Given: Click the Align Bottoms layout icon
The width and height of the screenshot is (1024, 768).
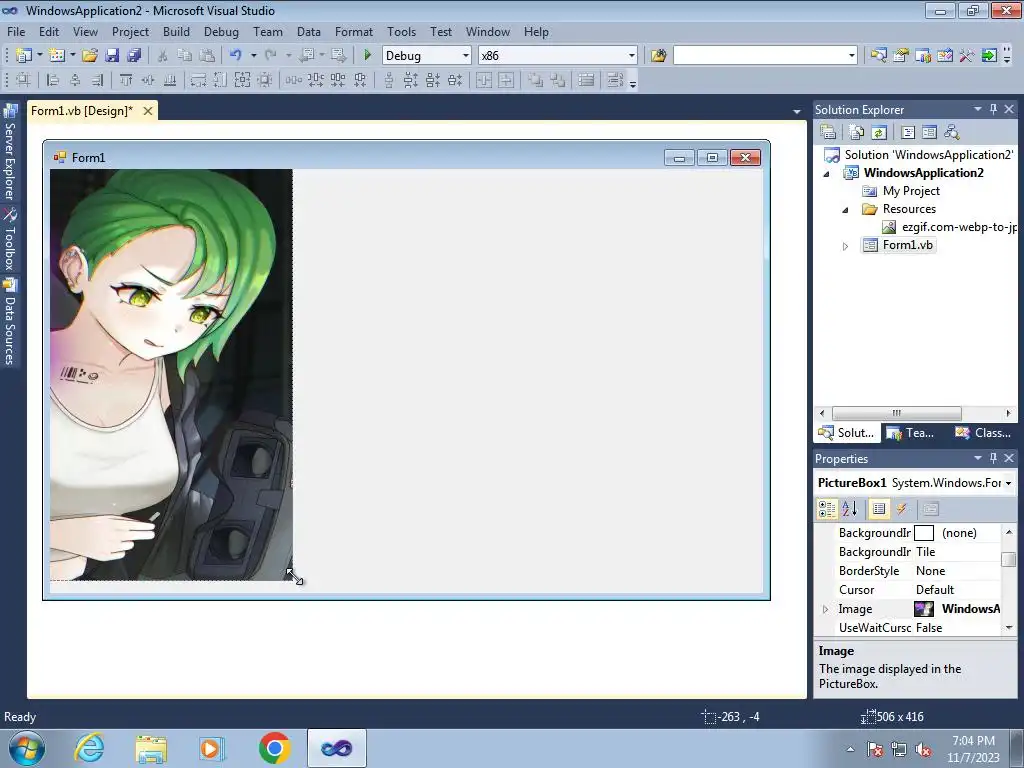Looking at the screenshot, I should point(170,80).
